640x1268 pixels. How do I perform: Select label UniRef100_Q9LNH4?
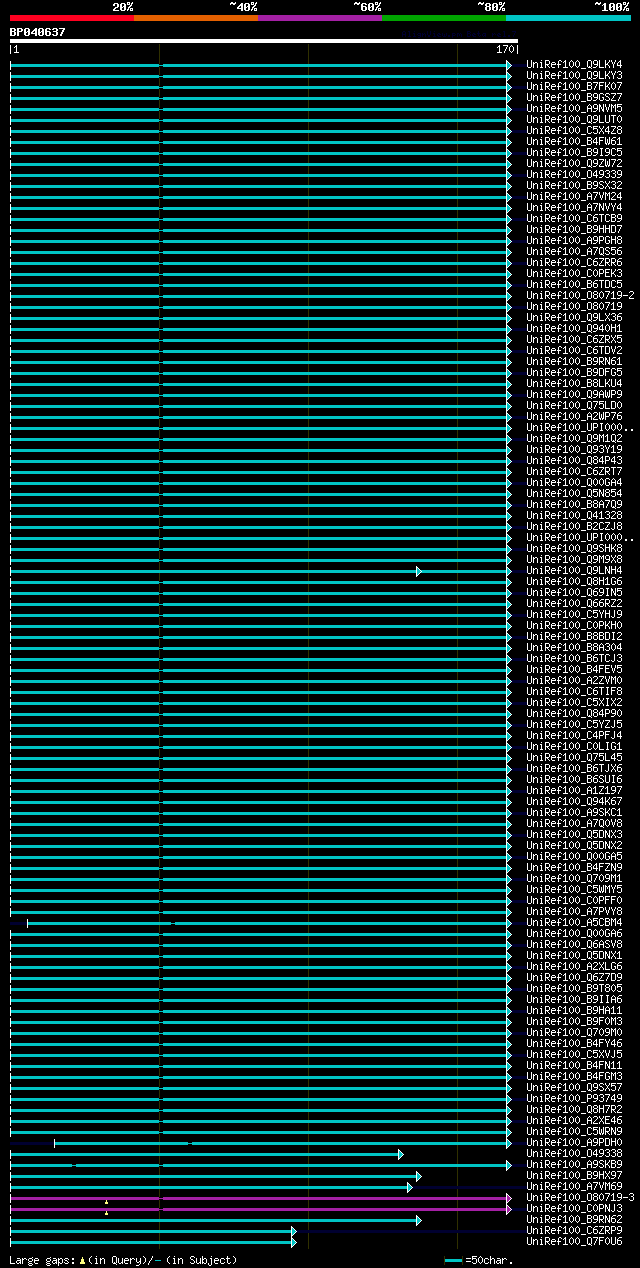pyautogui.click(x=574, y=571)
